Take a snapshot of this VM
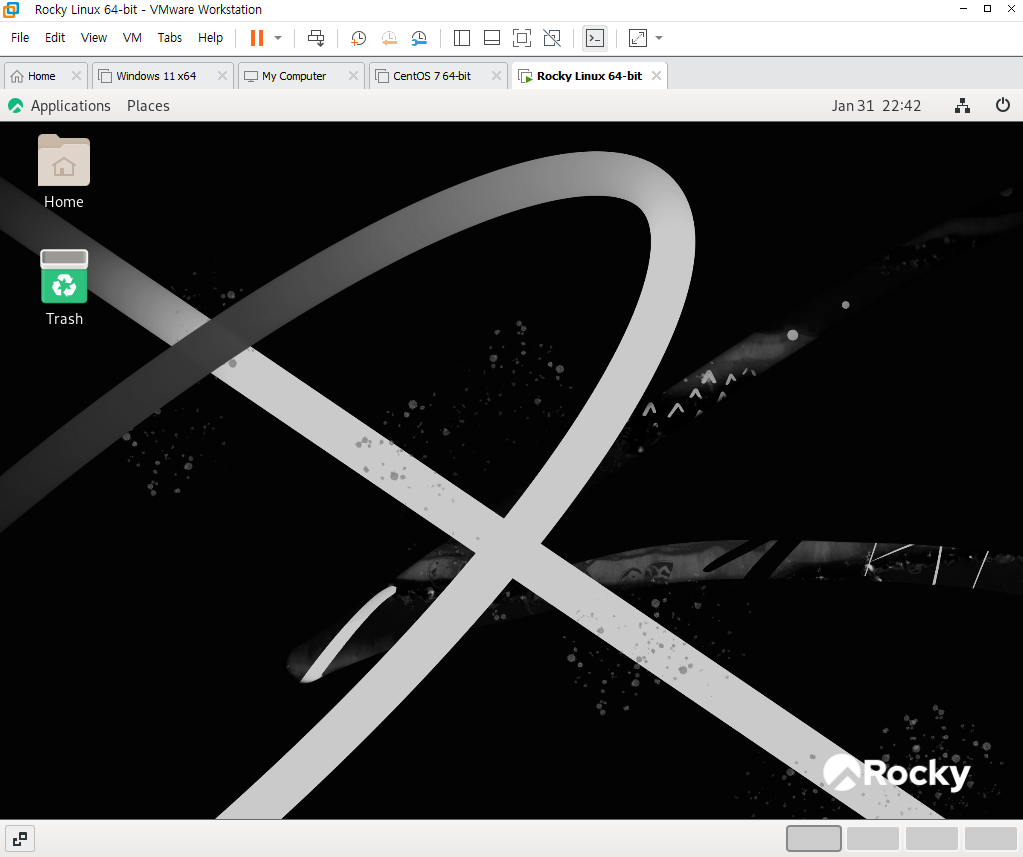Screen dimensions: 1023x857 tap(358, 38)
